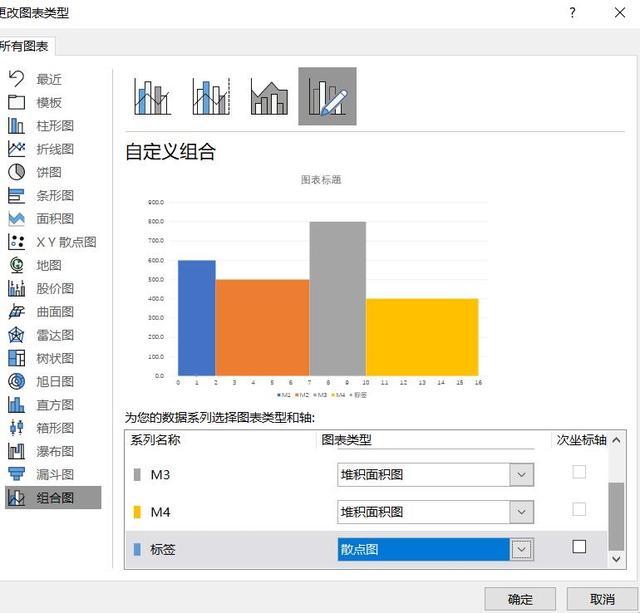
Task: Click the series list scrollbar thumb
Action: 616,516
